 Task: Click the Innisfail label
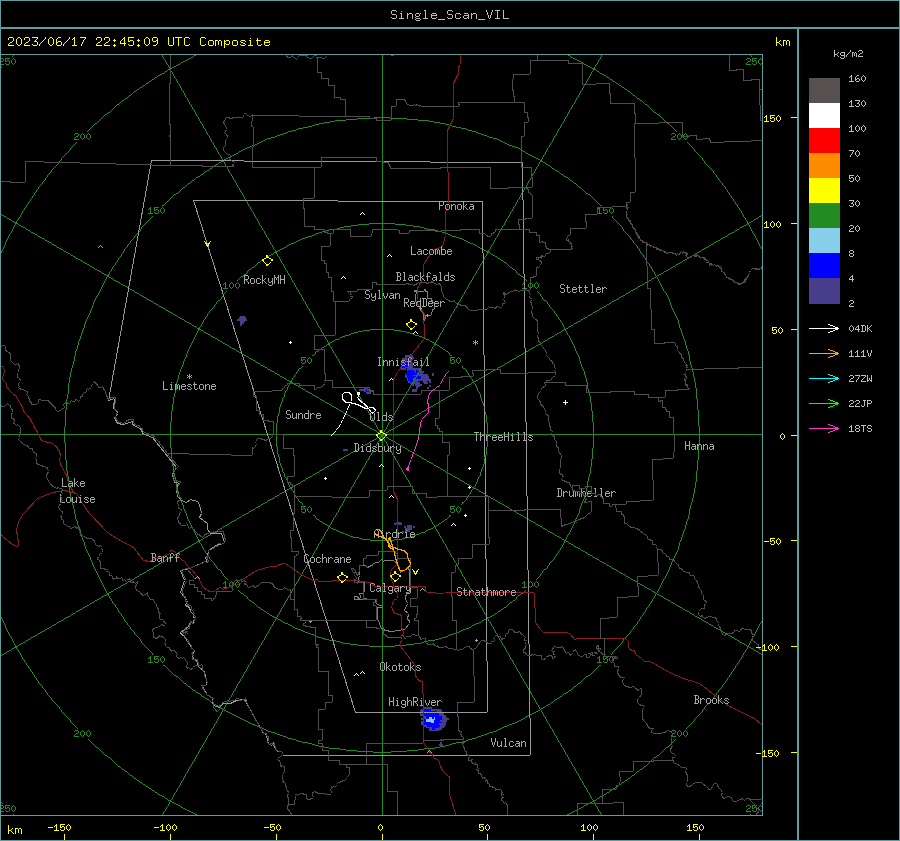pos(403,362)
